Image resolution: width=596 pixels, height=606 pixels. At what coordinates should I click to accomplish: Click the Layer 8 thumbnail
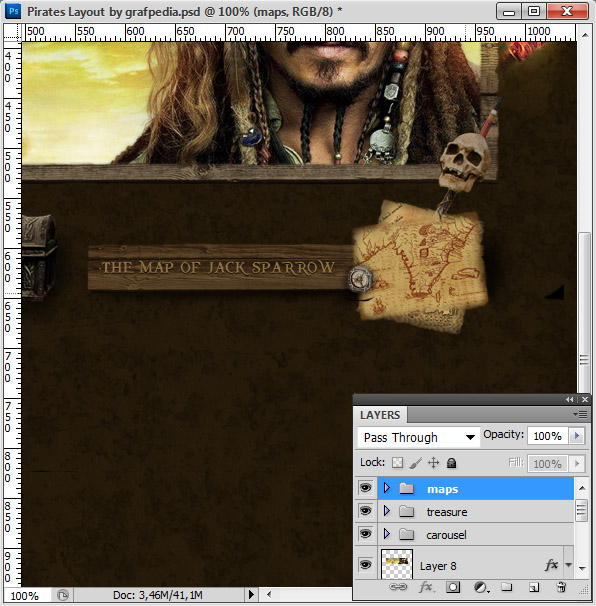tap(397, 564)
